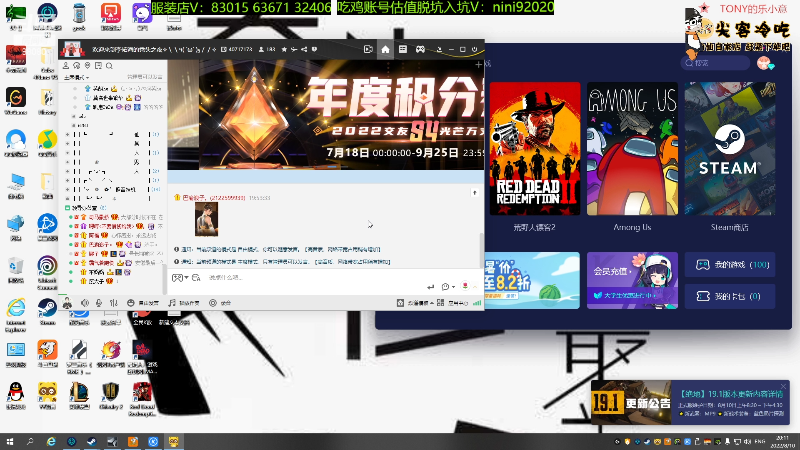Click the headset icon above channel list
Screen dimensions: 800x450
pos(77,66)
